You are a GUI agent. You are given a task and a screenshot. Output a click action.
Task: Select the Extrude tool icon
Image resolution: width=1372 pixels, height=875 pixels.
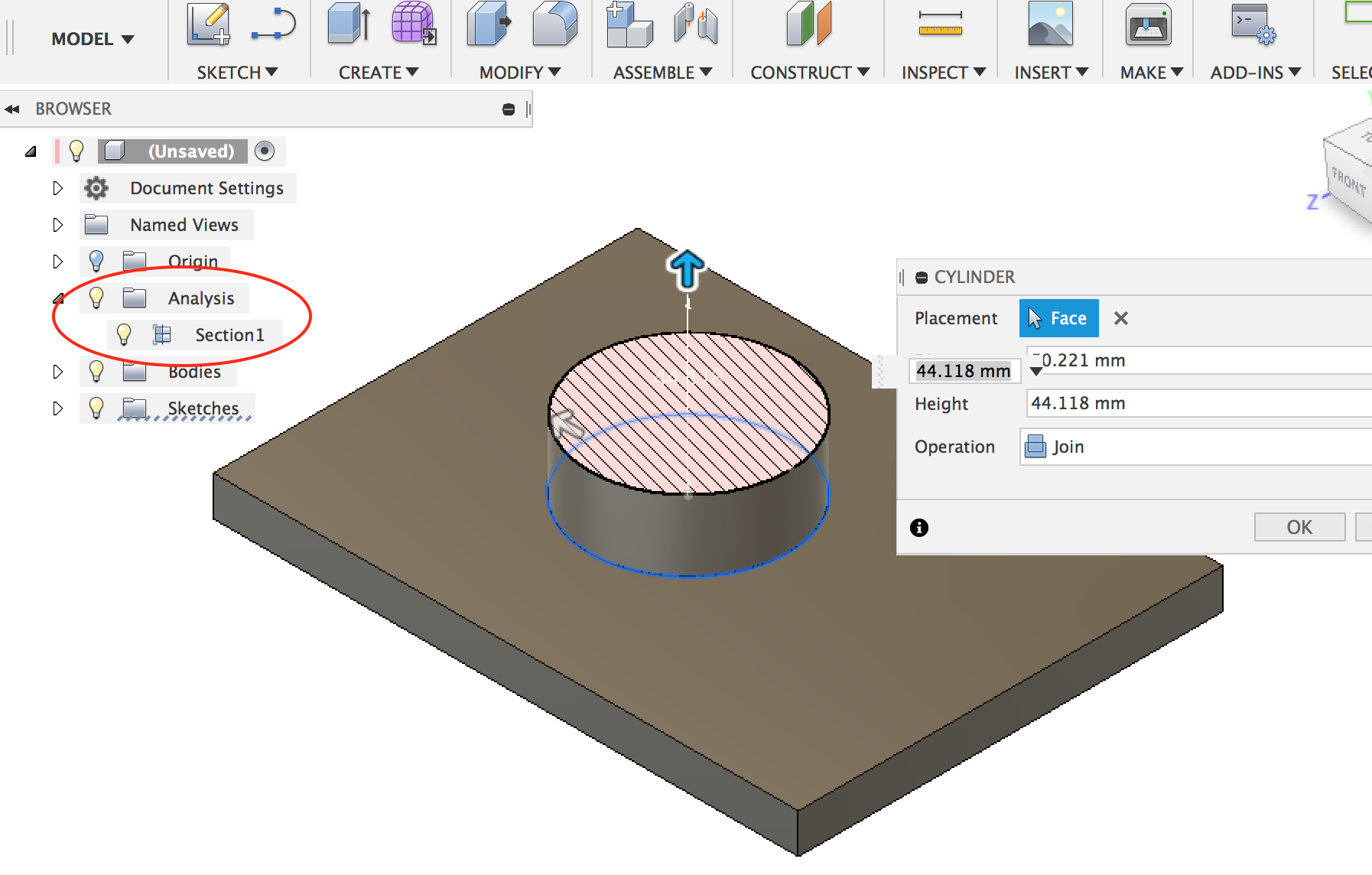tap(349, 23)
